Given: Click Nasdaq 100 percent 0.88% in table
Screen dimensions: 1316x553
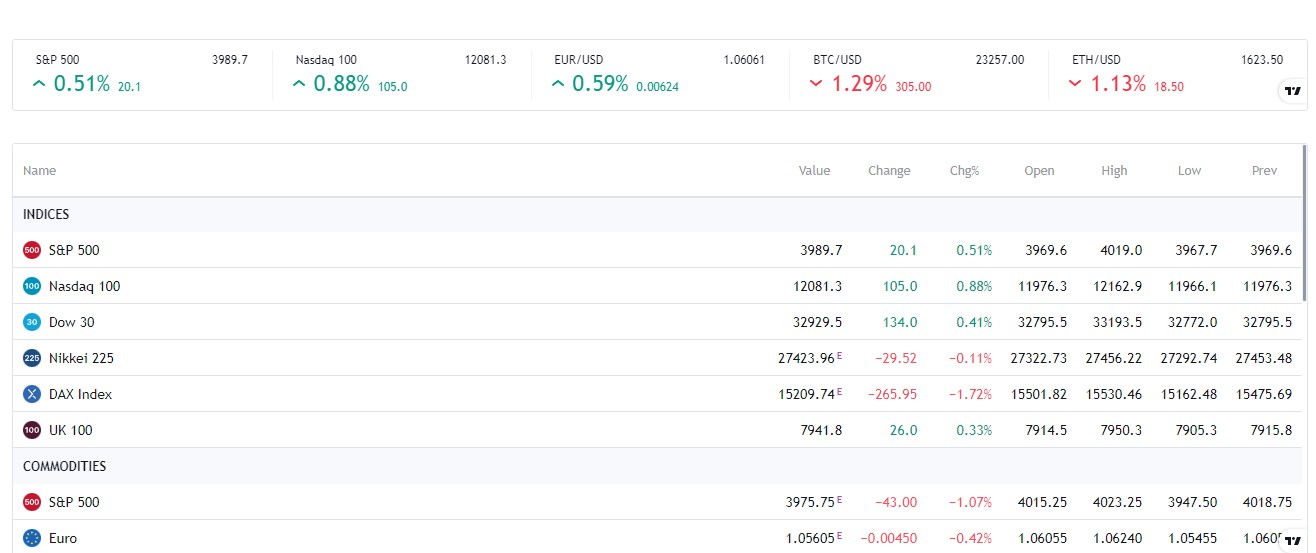Looking at the screenshot, I should pos(974,286).
